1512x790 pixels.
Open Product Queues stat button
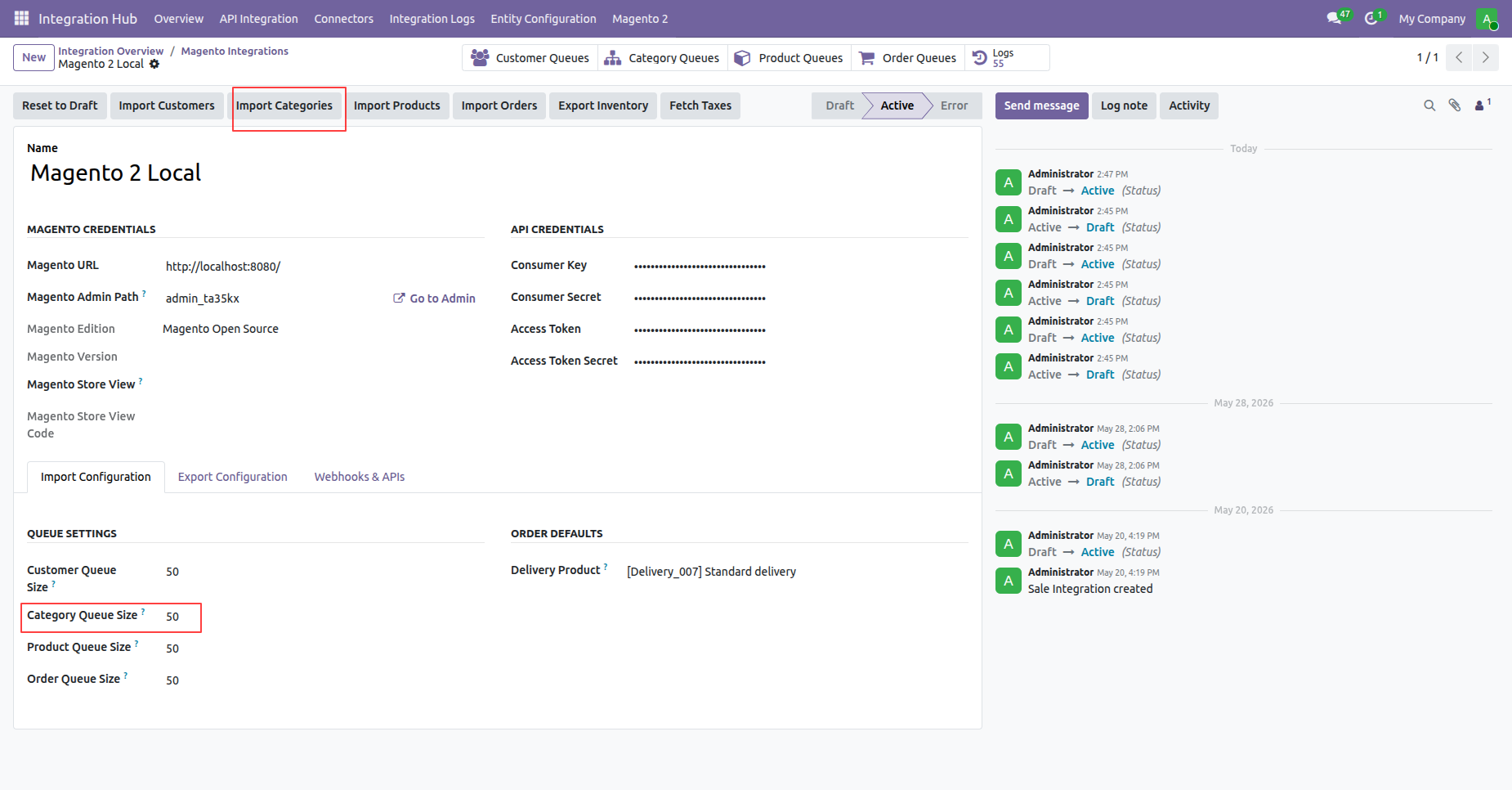coord(789,58)
